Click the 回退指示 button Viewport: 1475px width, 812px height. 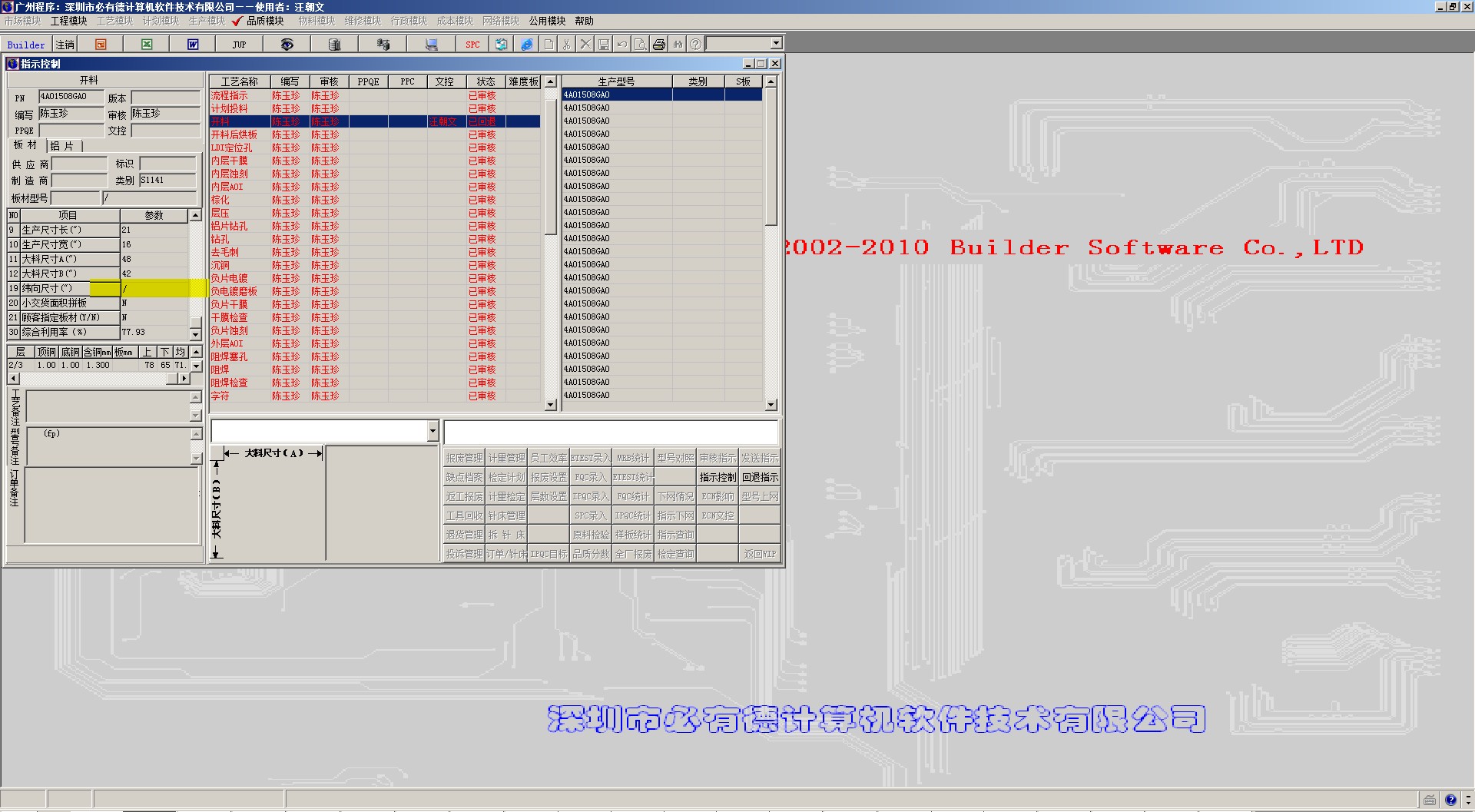coord(759,477)
